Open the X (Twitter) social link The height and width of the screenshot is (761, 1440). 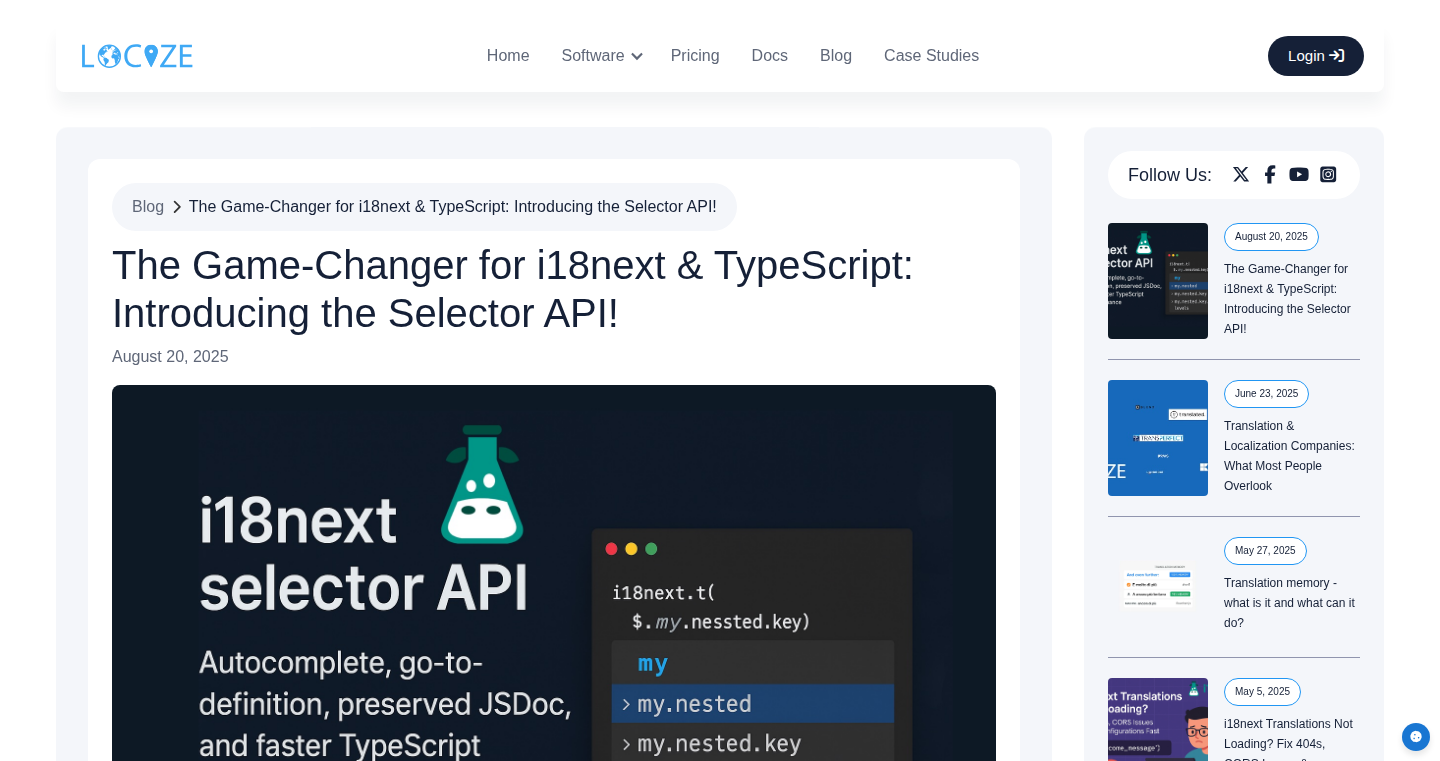point(1241,174)
